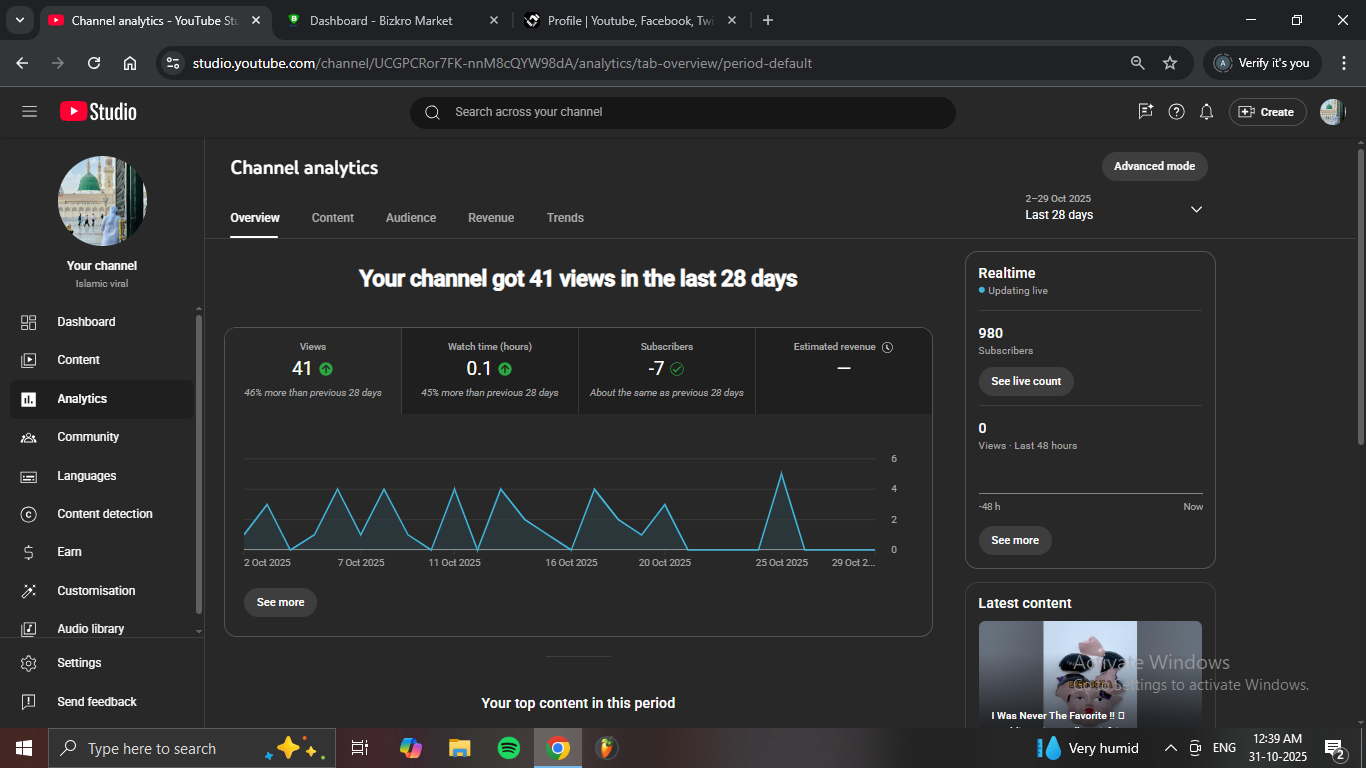Image resolution: width=1366 pixels, height=768 pixels.
Task: Click the YouTube Studio logo
Action: (x=98, y=112)
